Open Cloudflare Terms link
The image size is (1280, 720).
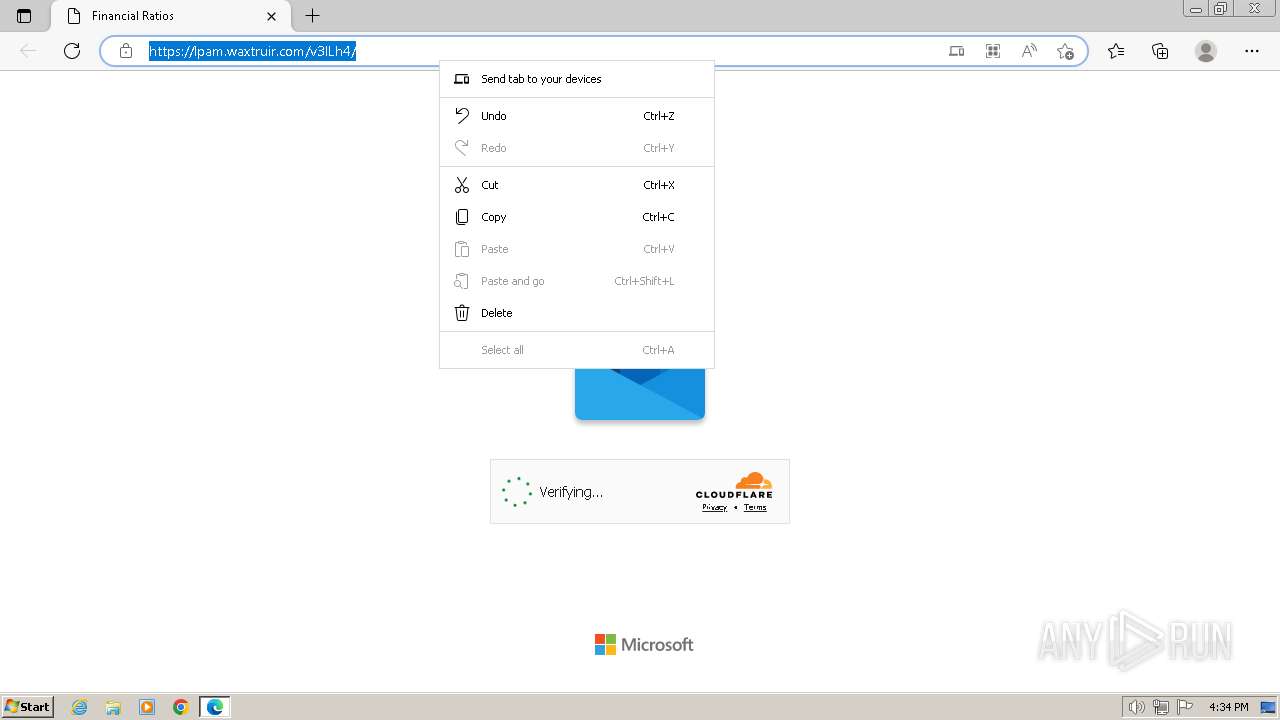point(755,507)
